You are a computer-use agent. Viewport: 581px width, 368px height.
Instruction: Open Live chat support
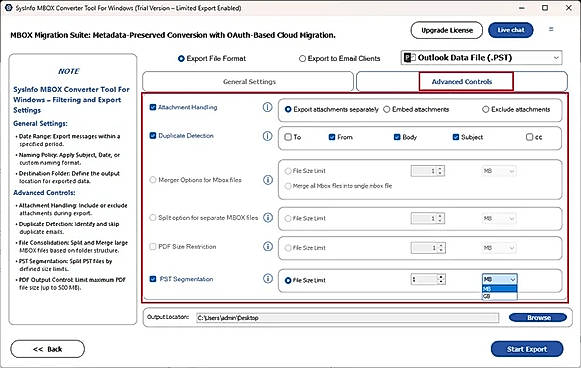point(511,30)
